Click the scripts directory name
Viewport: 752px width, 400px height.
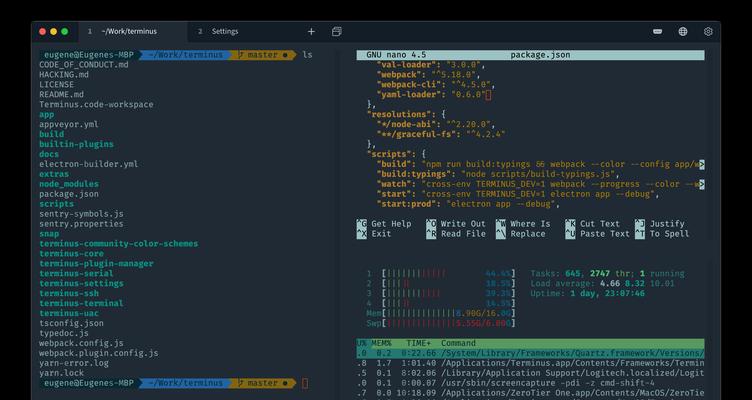click(57, 204)
